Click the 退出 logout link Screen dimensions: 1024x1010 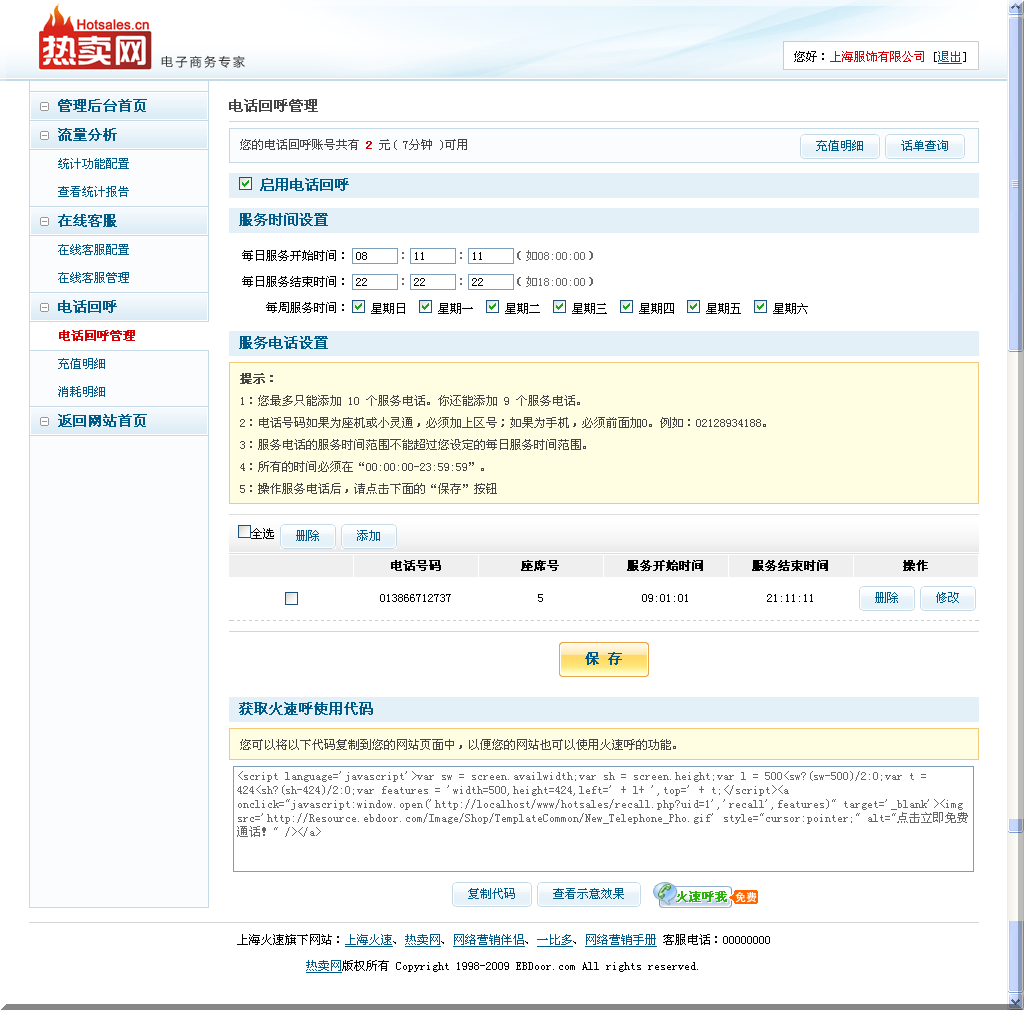pos(949,57)
